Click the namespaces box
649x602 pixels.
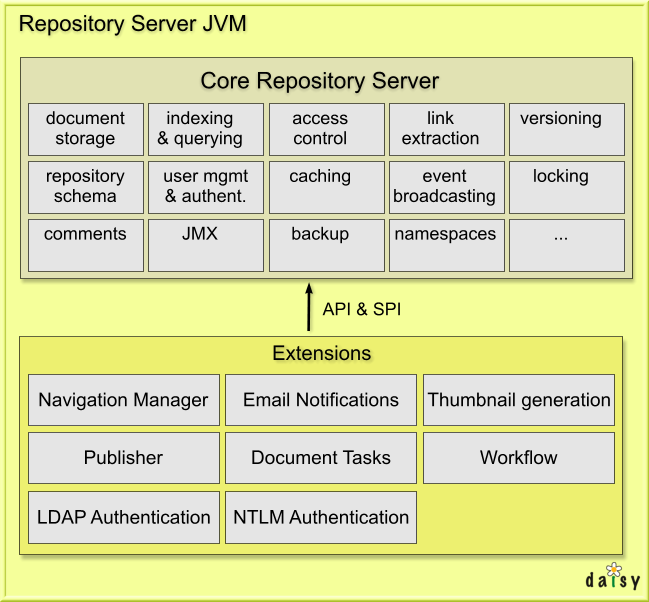(x=446, y=245)
